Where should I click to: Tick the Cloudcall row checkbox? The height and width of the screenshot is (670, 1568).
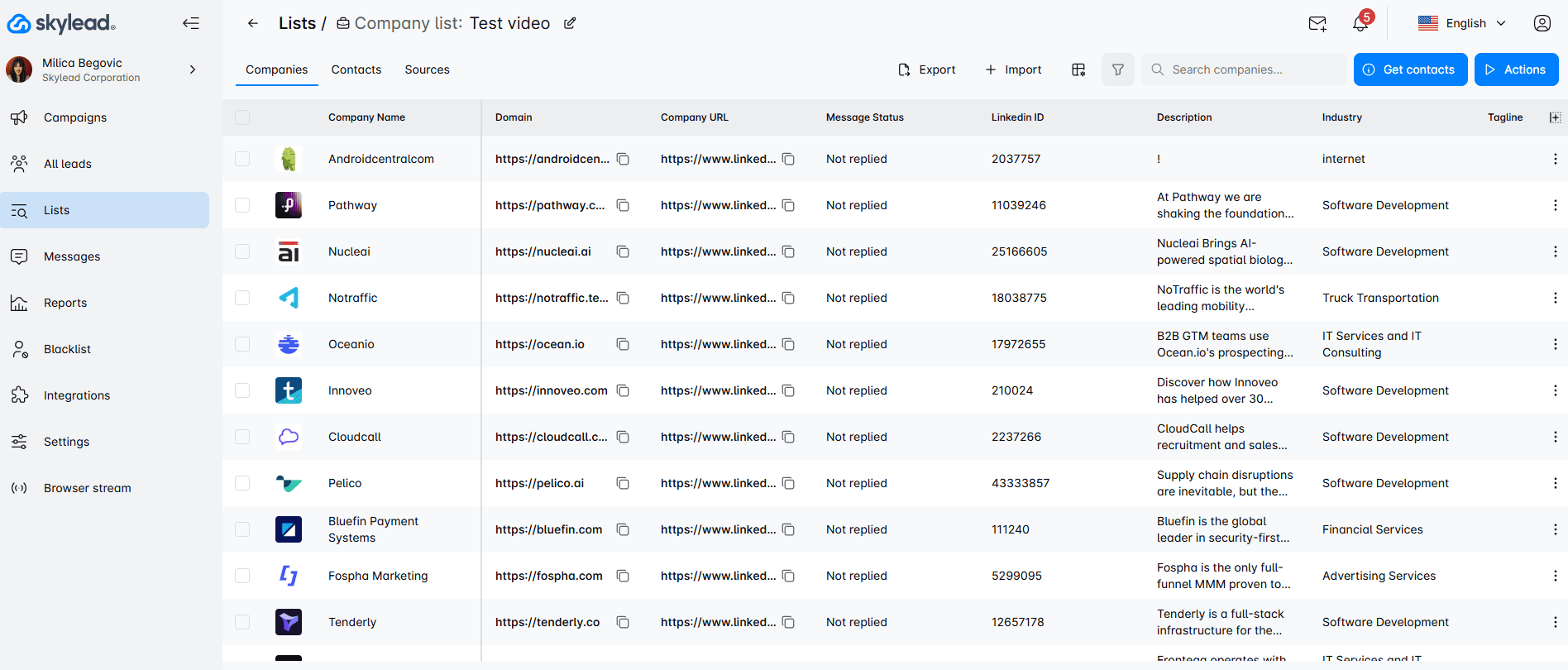tap(242, 437)
